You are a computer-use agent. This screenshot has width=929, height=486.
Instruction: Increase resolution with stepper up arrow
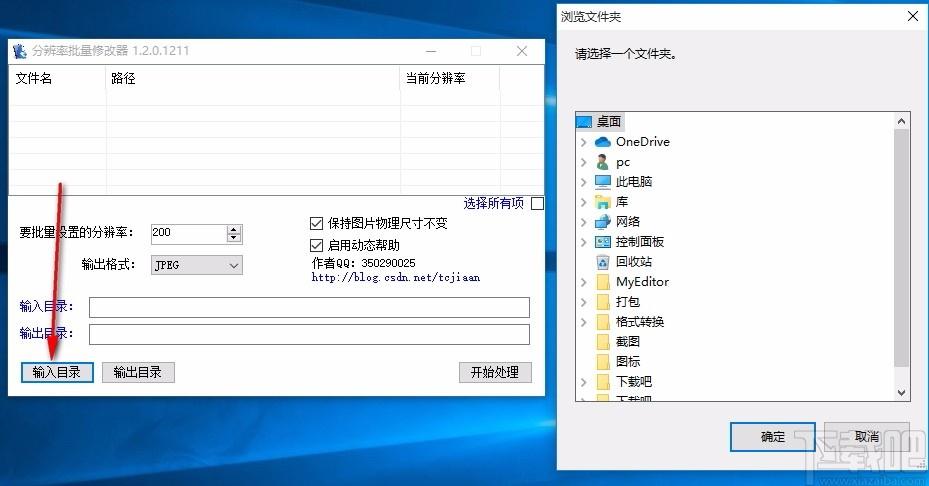[234, 229]
